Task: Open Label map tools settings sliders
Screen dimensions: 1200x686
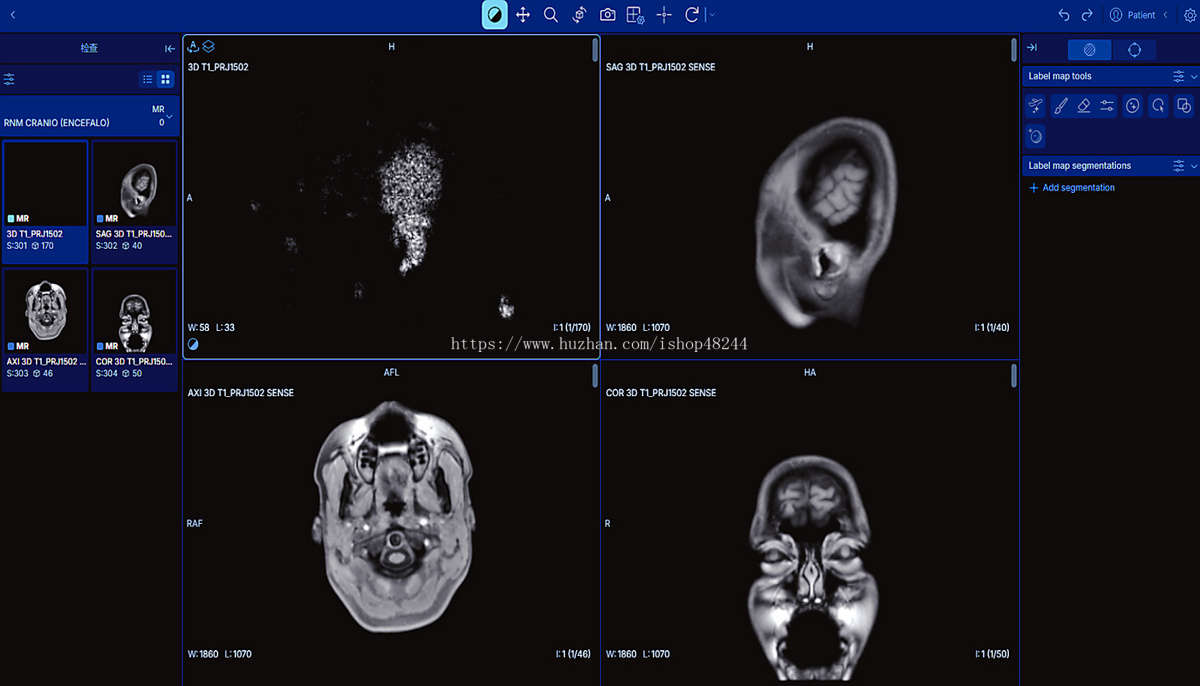Action: click(x=1179, y=76)
